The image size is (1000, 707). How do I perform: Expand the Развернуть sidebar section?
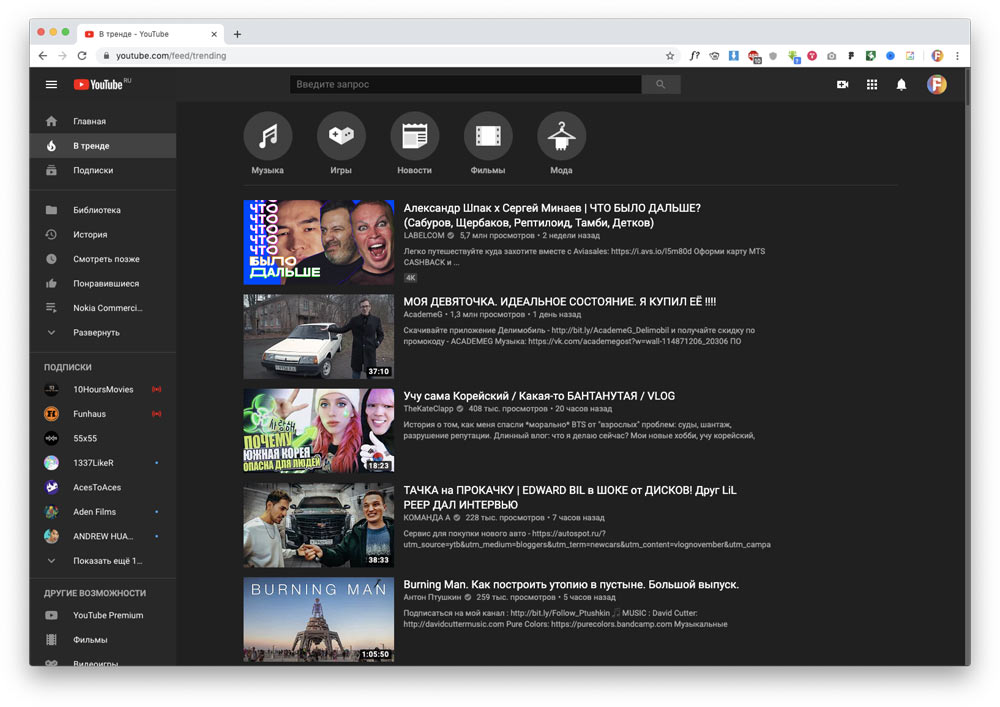(95, 332)
